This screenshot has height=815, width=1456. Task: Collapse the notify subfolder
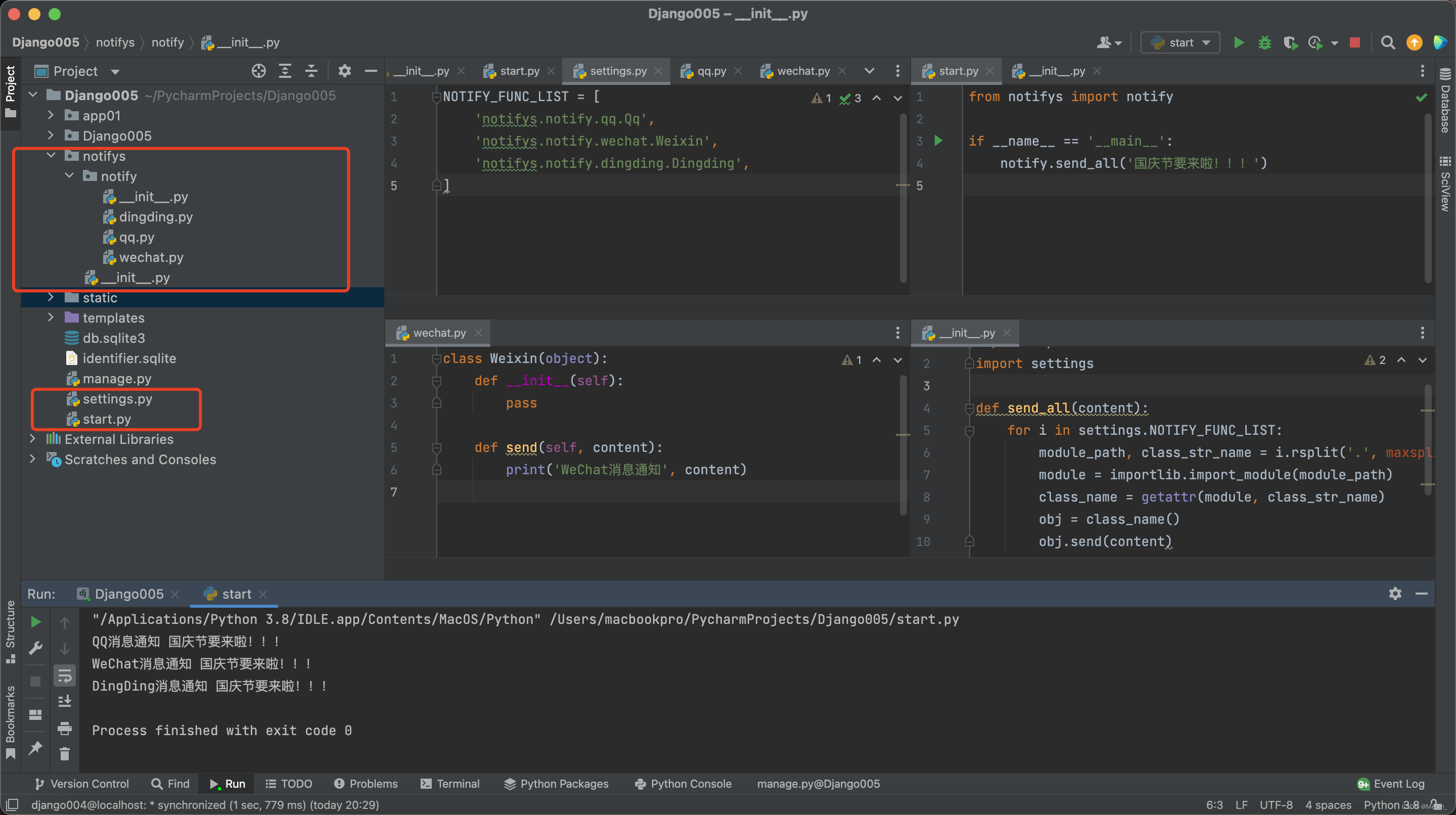(69, 176)
